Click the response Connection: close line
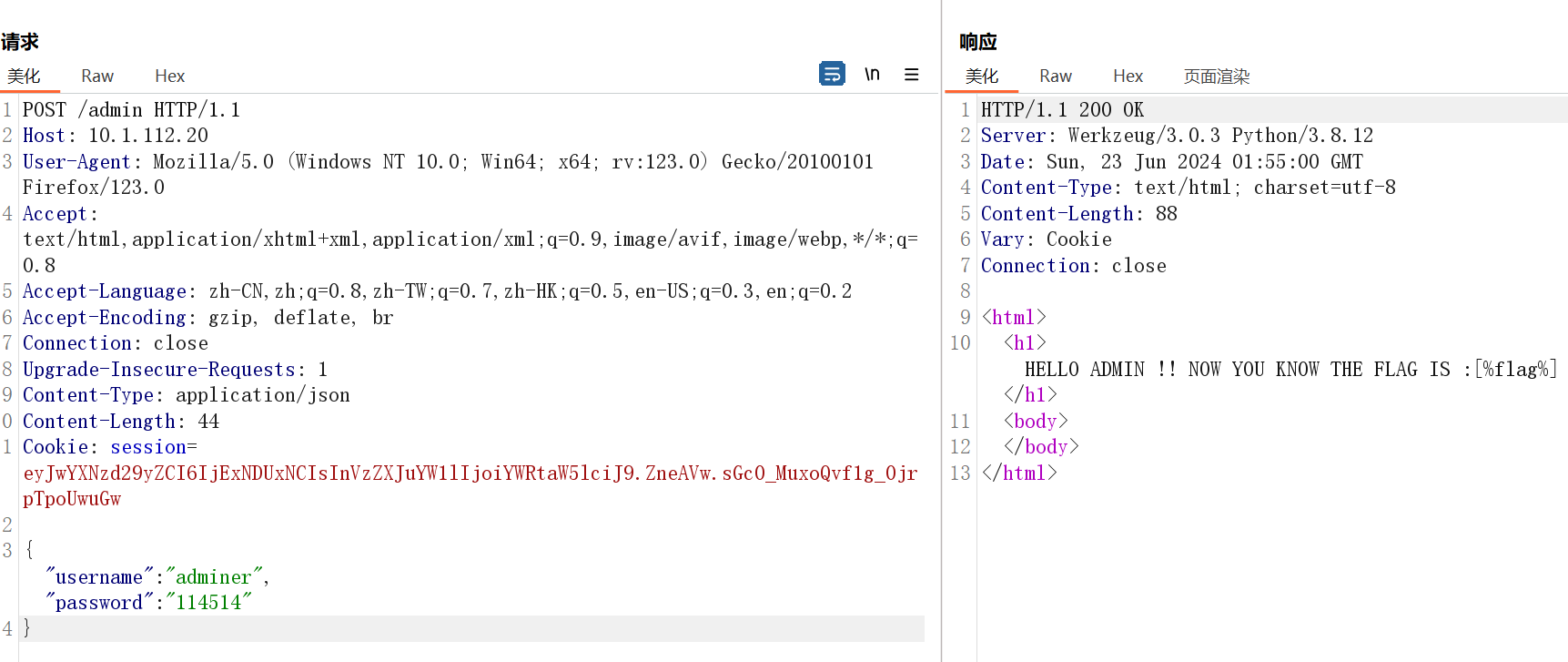 (x=1074, y=266)
